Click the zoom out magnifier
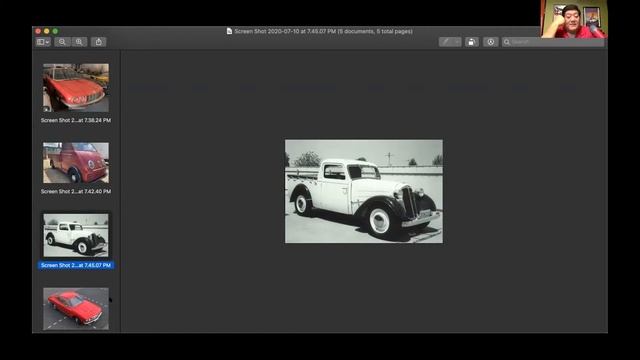 [x=62, y=42]
